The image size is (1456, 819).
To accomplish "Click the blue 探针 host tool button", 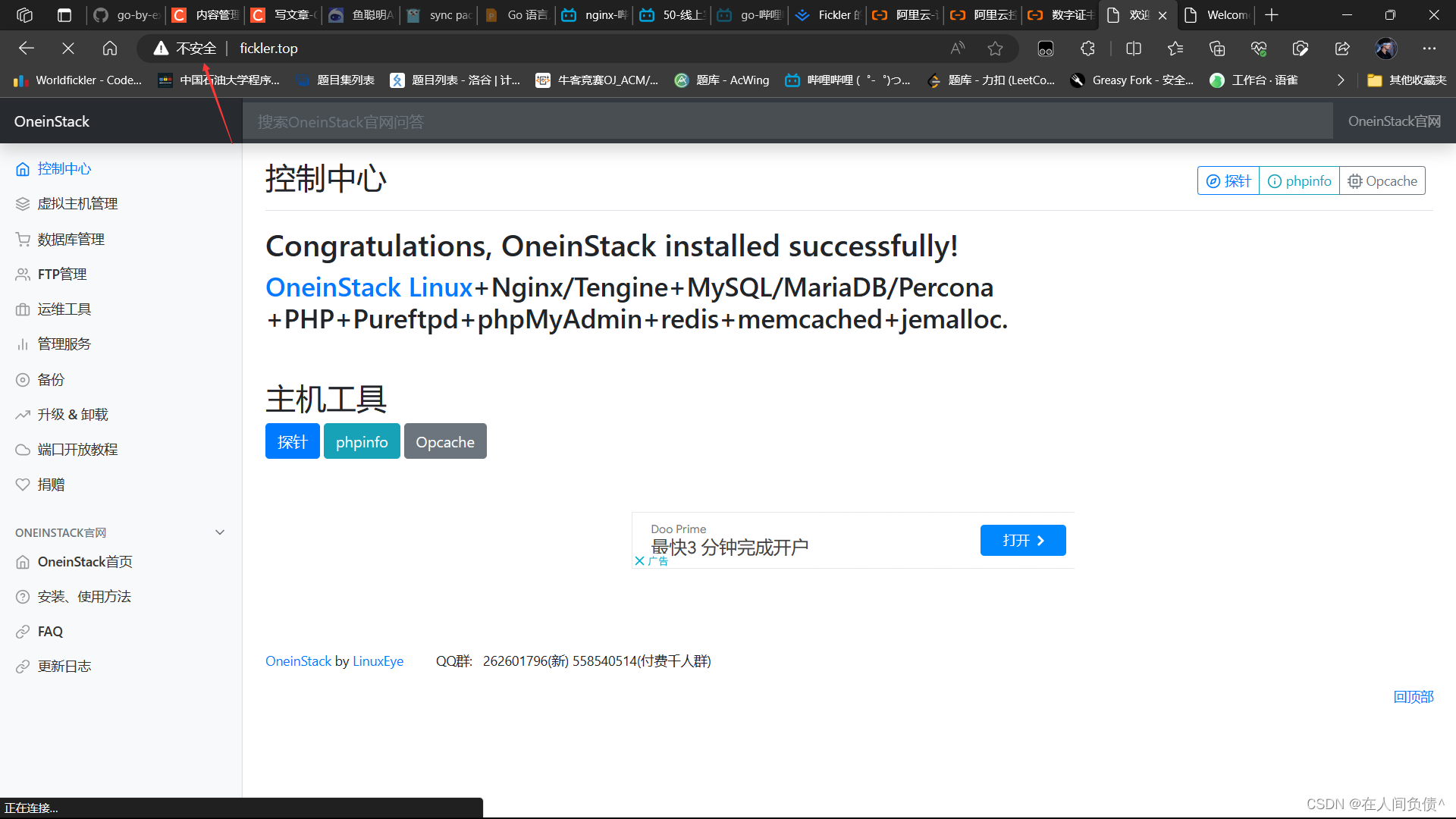I will (293, 441).
